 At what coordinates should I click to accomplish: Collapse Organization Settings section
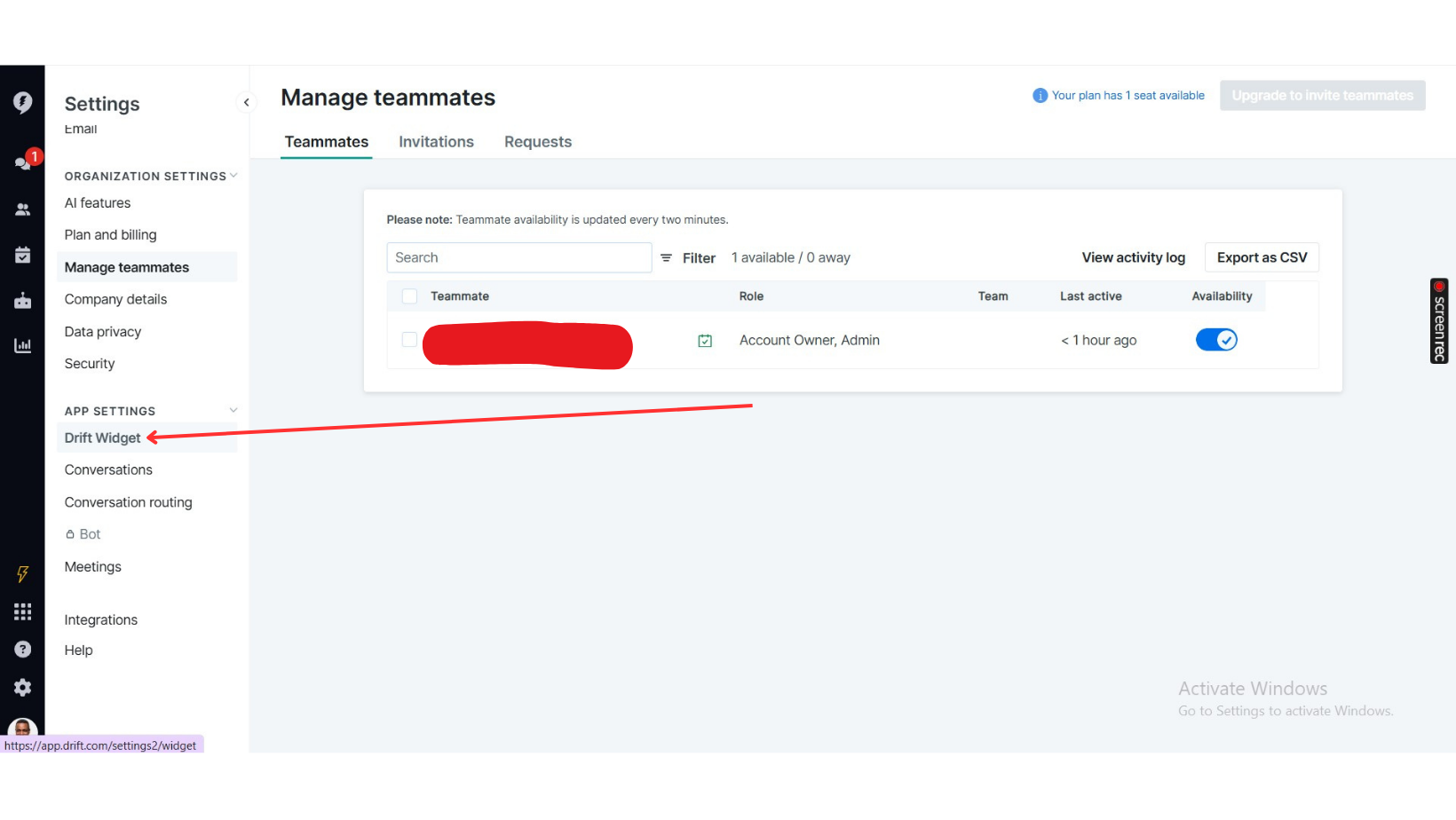click(x=233, y=176)
